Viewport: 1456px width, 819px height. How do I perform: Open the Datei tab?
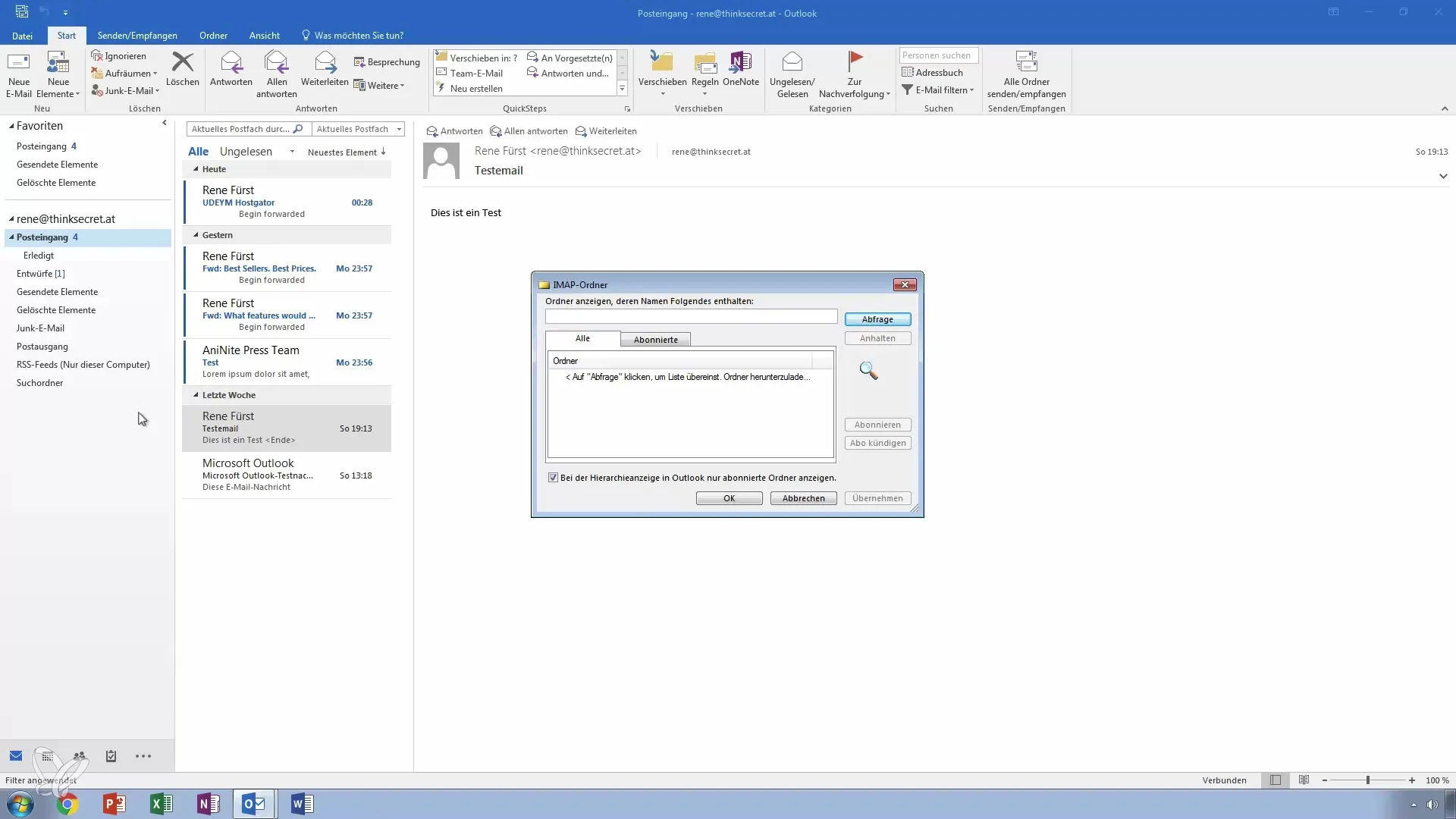tap(22, 36)
